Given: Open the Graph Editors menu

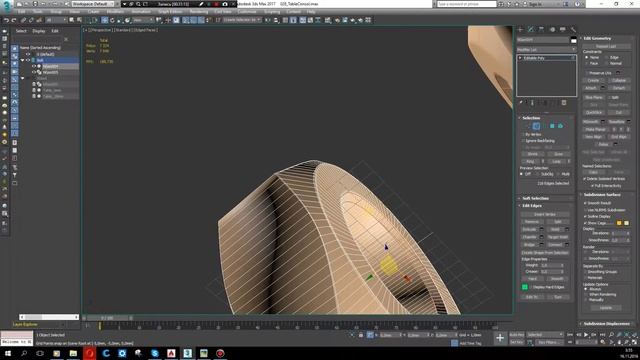Looking at the screenshot, I should point(170,12).
